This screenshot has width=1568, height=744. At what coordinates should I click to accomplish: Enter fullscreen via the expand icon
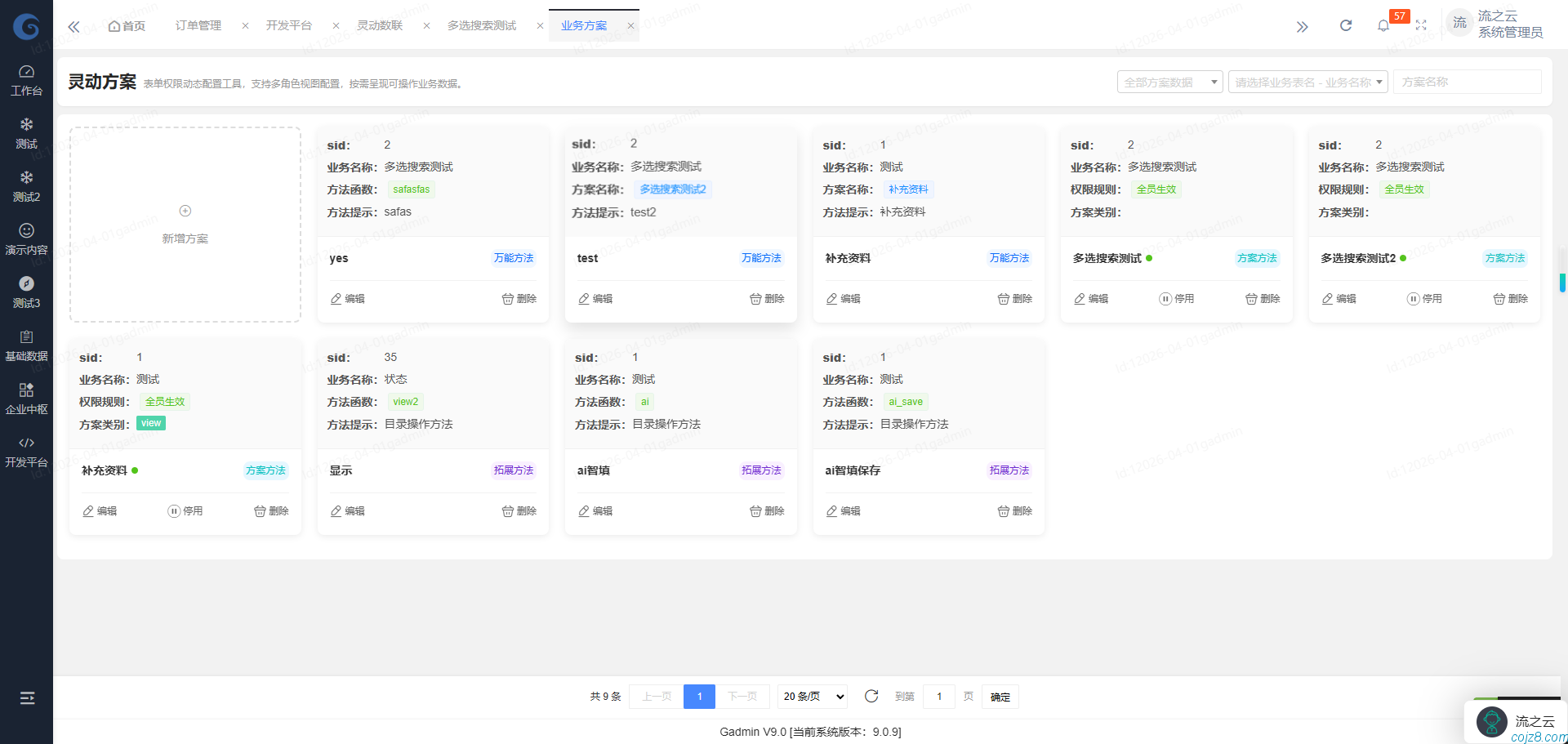click(x=1421, y=25)
